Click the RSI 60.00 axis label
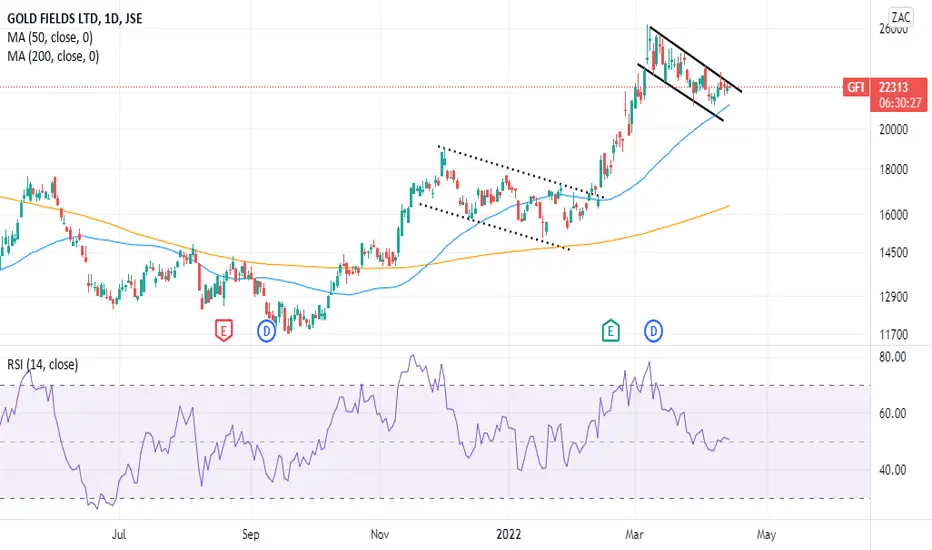This screenshot has height=550, width=932. [892, 413]
